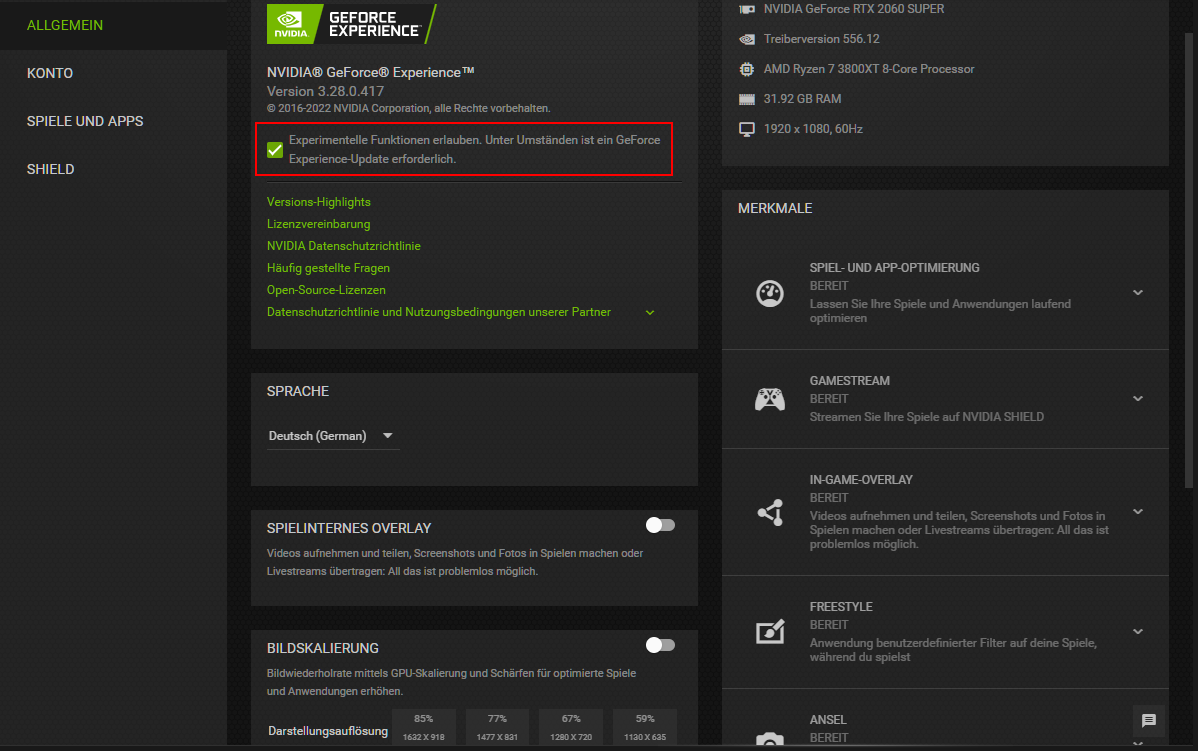Image resolution: width=1198 pixels, height=751 pixels.
Task: Enable the Spielinternes Overlay toggle
Action: pos(660,525)
